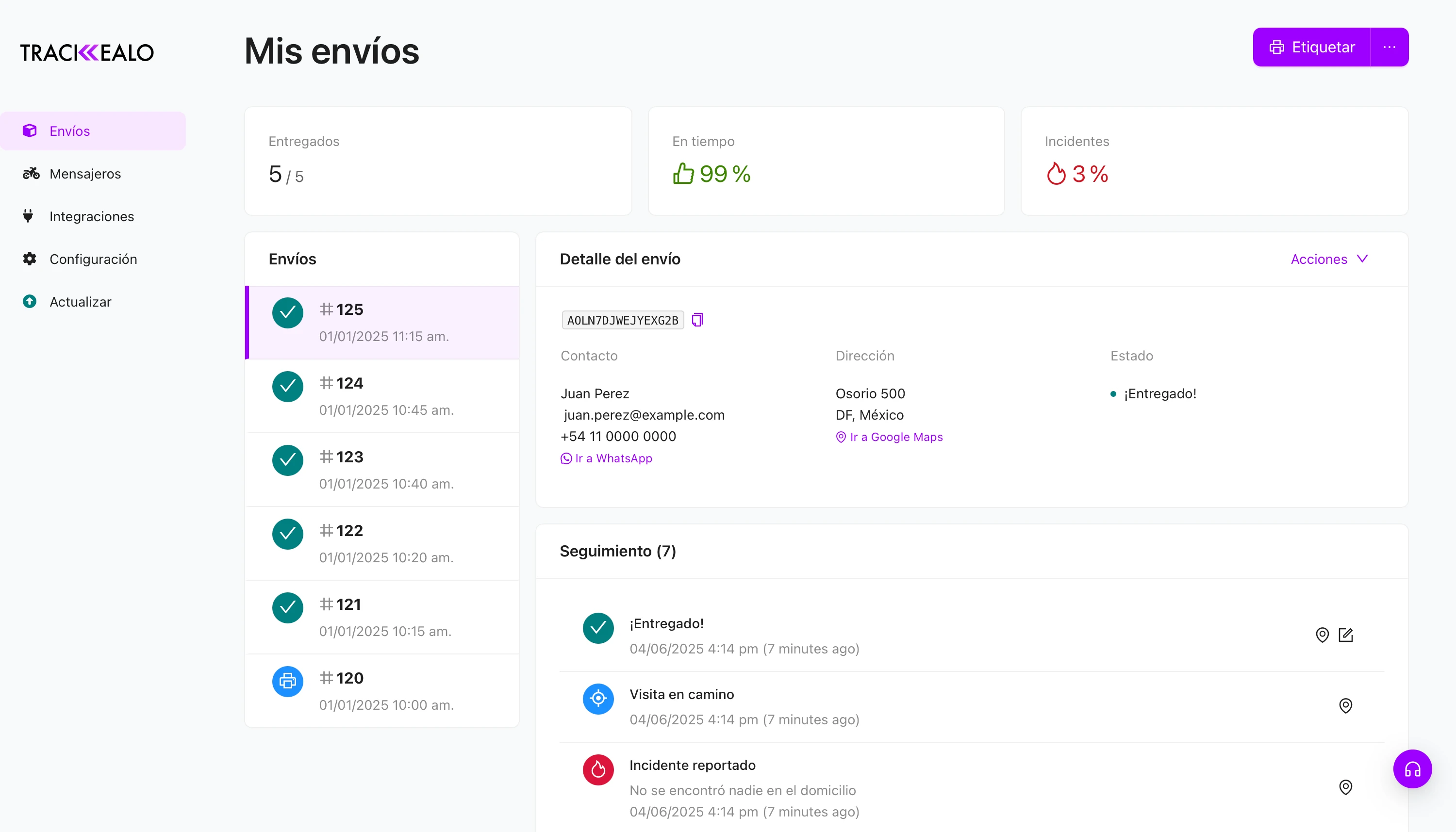The image size is (1456, 832).
Task: Select the Mensajeros bike icon in sidebar
Action: point(30,173)
